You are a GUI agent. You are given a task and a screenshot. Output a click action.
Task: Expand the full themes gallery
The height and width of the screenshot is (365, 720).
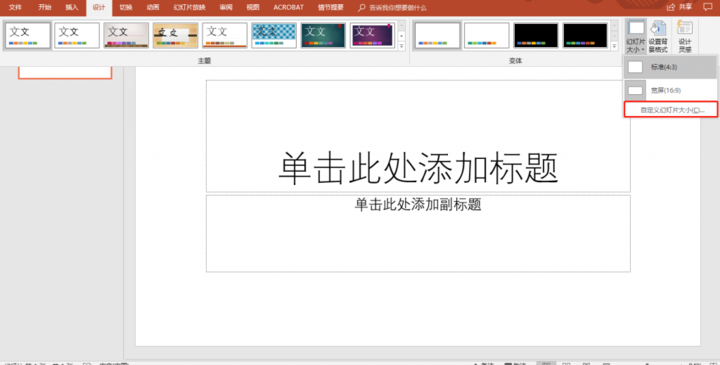pos(402,46)
